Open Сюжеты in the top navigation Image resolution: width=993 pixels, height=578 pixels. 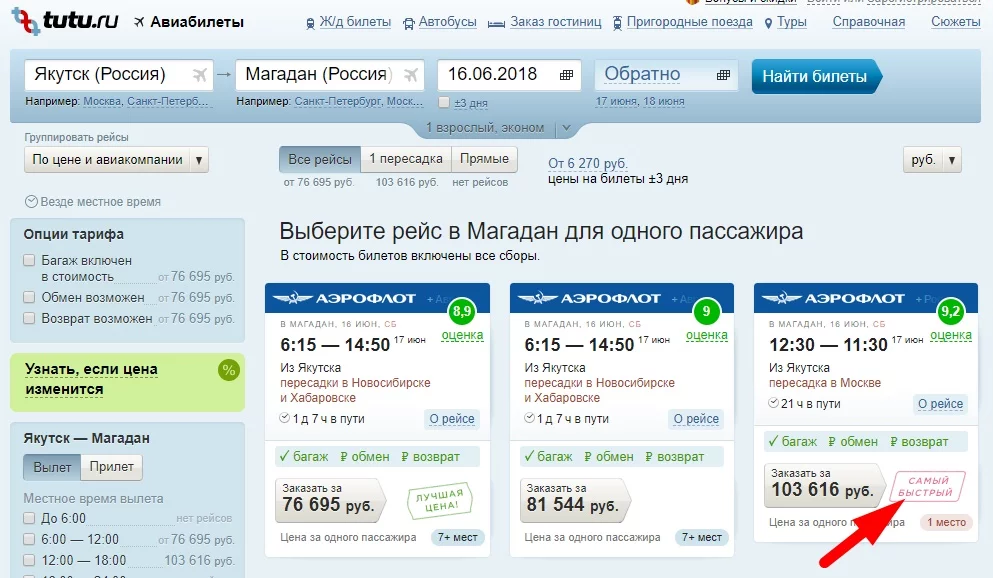pyautogui.click(x=956, y=22)
